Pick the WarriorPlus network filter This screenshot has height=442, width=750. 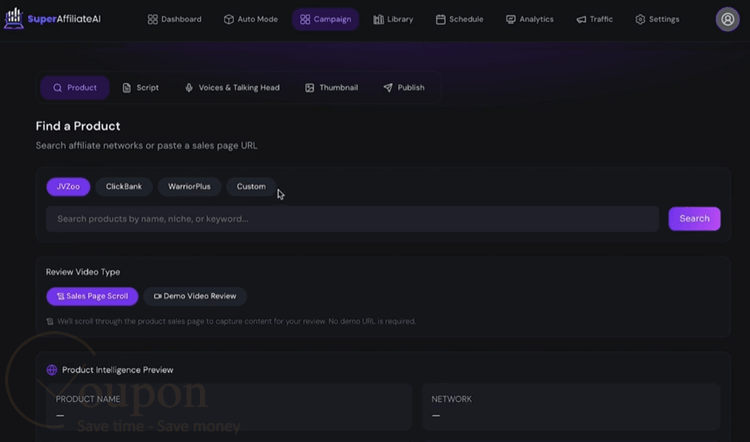(x=189, y=187)
